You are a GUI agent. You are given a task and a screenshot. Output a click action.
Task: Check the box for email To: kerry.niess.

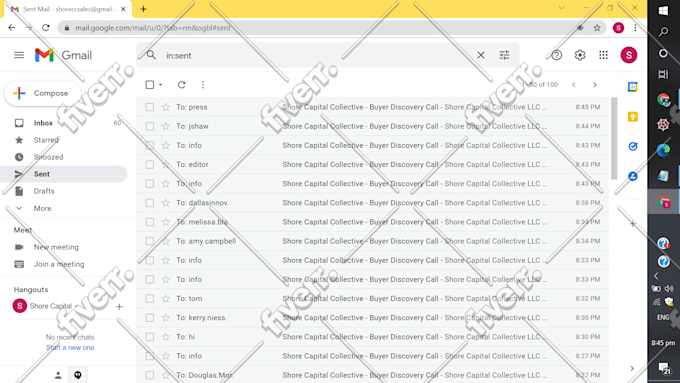coord(150,318)
